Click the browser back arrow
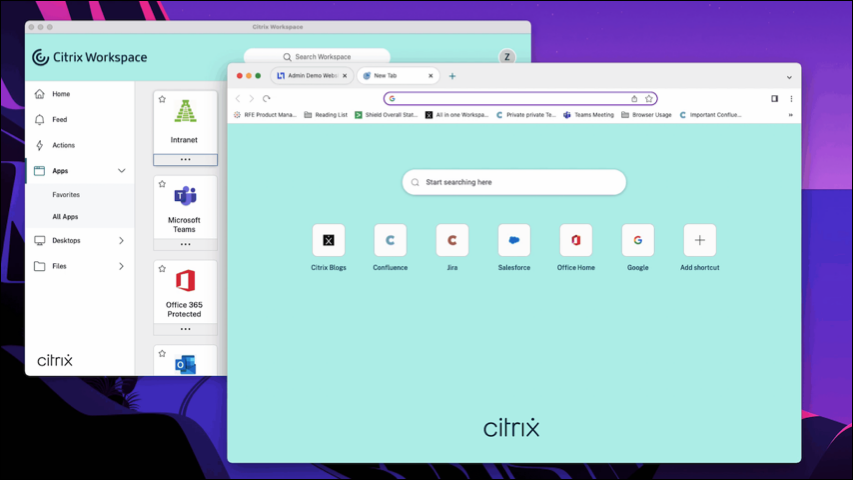The image size is (853, 480). (238, 99)
